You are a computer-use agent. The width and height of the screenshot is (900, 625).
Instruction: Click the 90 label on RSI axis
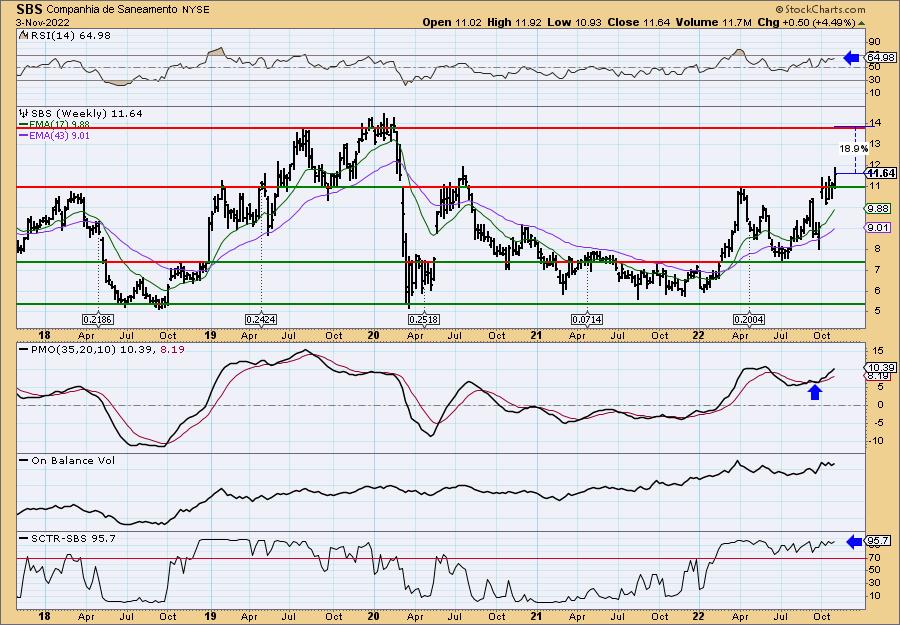coord(875,42)
